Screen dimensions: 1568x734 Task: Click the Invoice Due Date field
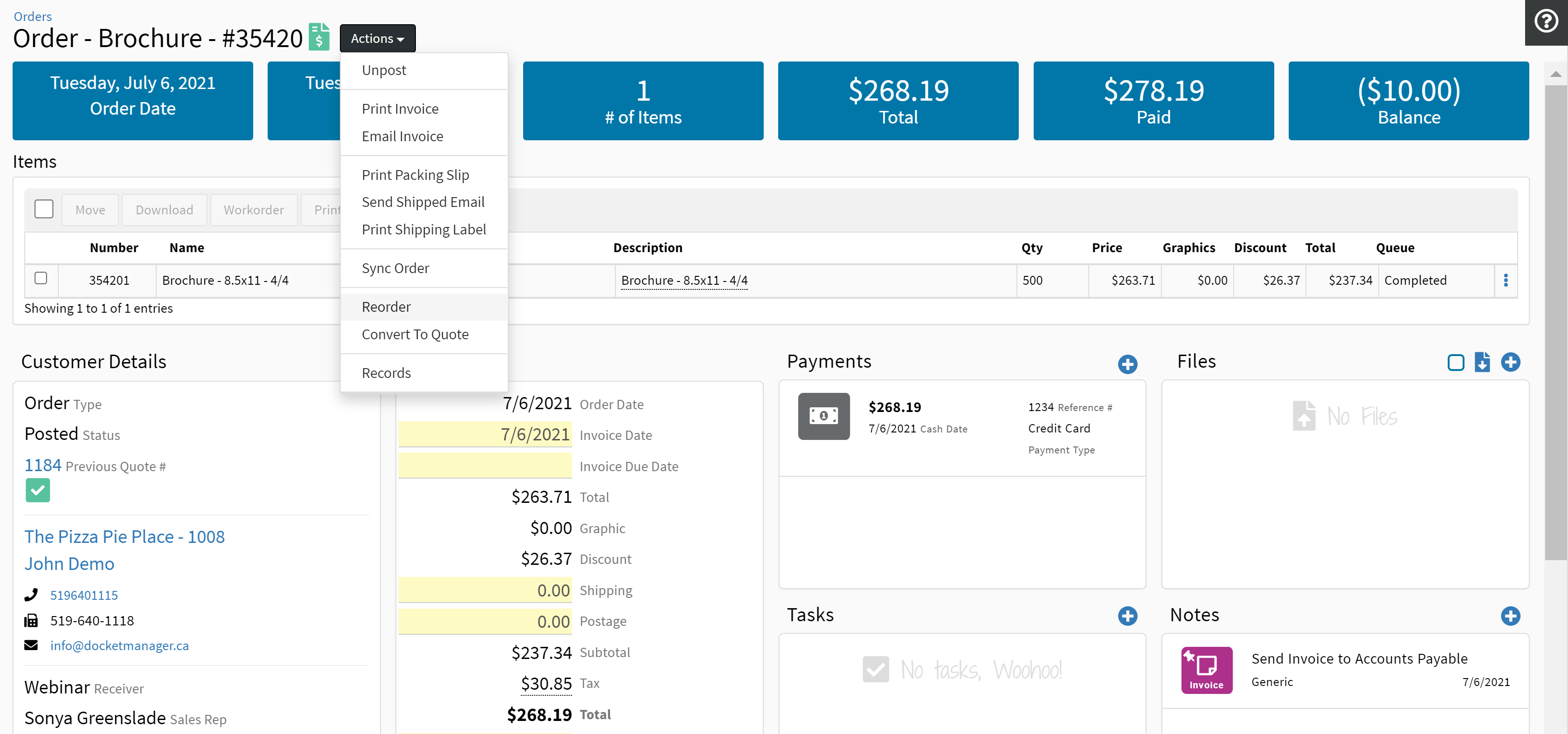point(484,466)
